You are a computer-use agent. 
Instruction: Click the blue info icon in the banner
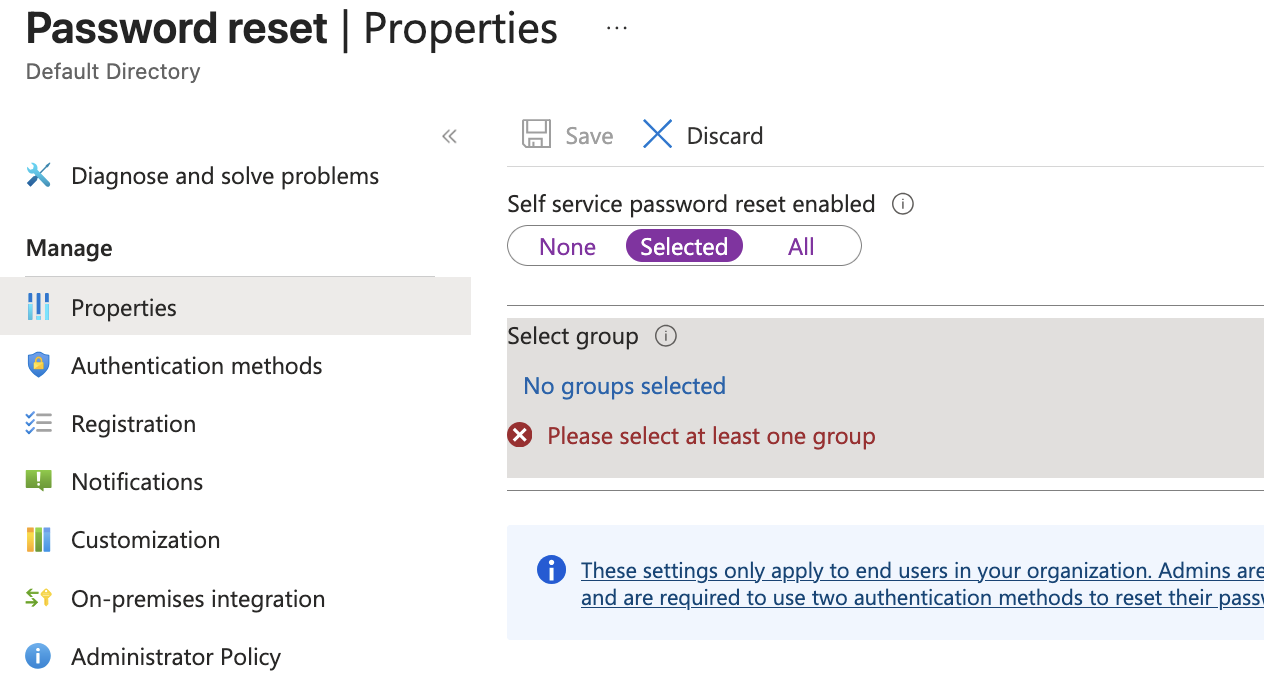(551, 570)
